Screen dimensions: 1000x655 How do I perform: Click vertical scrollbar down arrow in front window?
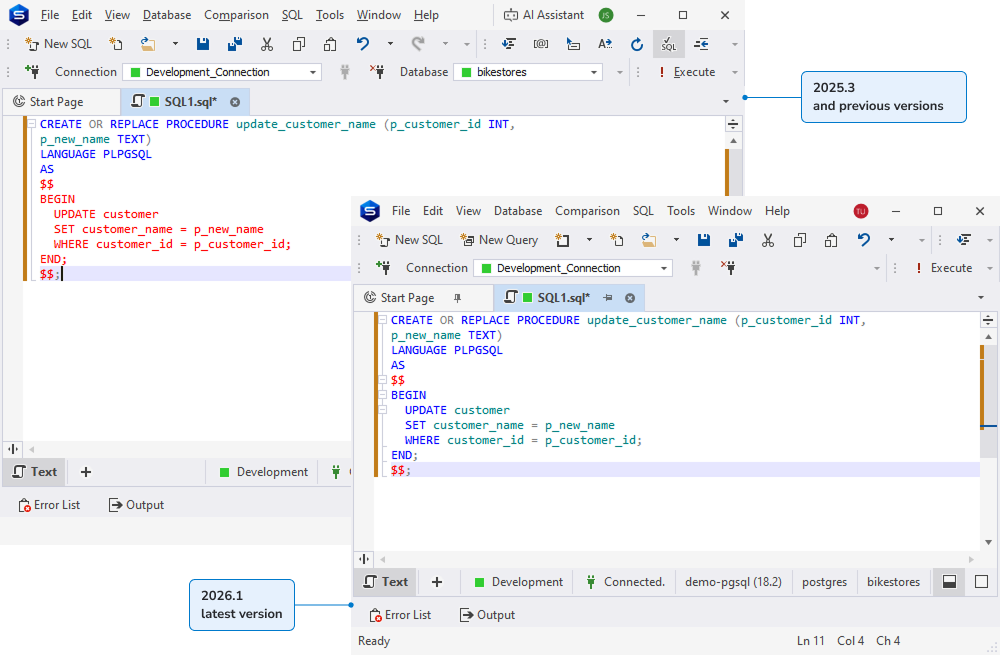click(x=988, y=543)
